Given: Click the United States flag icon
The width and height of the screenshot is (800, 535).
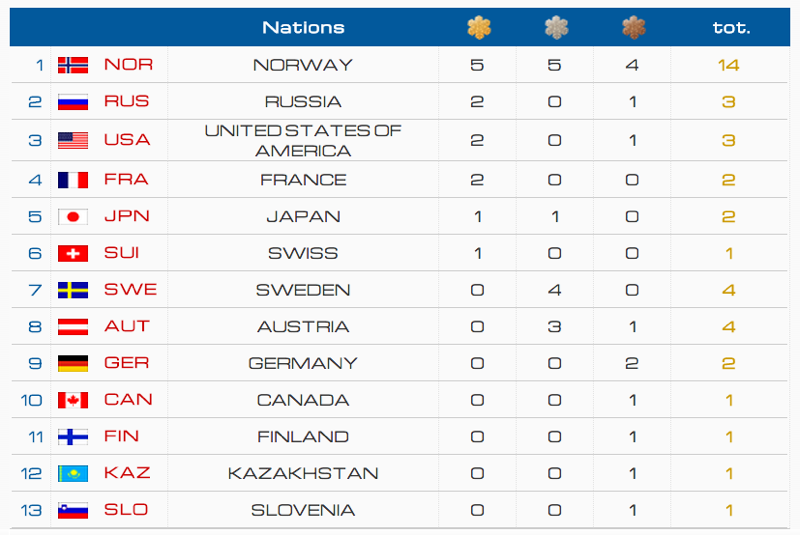Looking at the screenshot, I should [x=74, y=140].
